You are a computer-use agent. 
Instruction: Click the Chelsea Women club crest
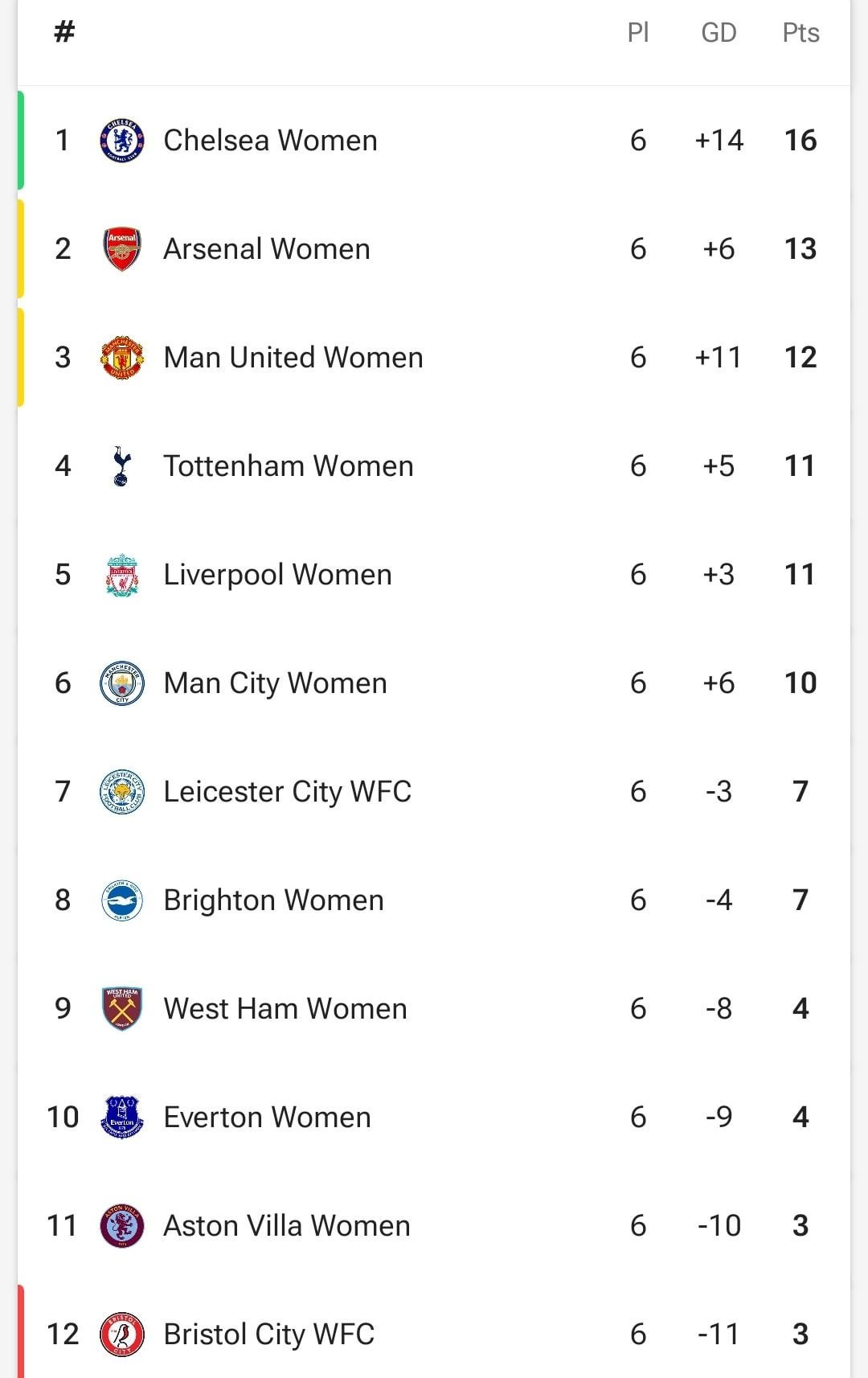click(122, 141)
